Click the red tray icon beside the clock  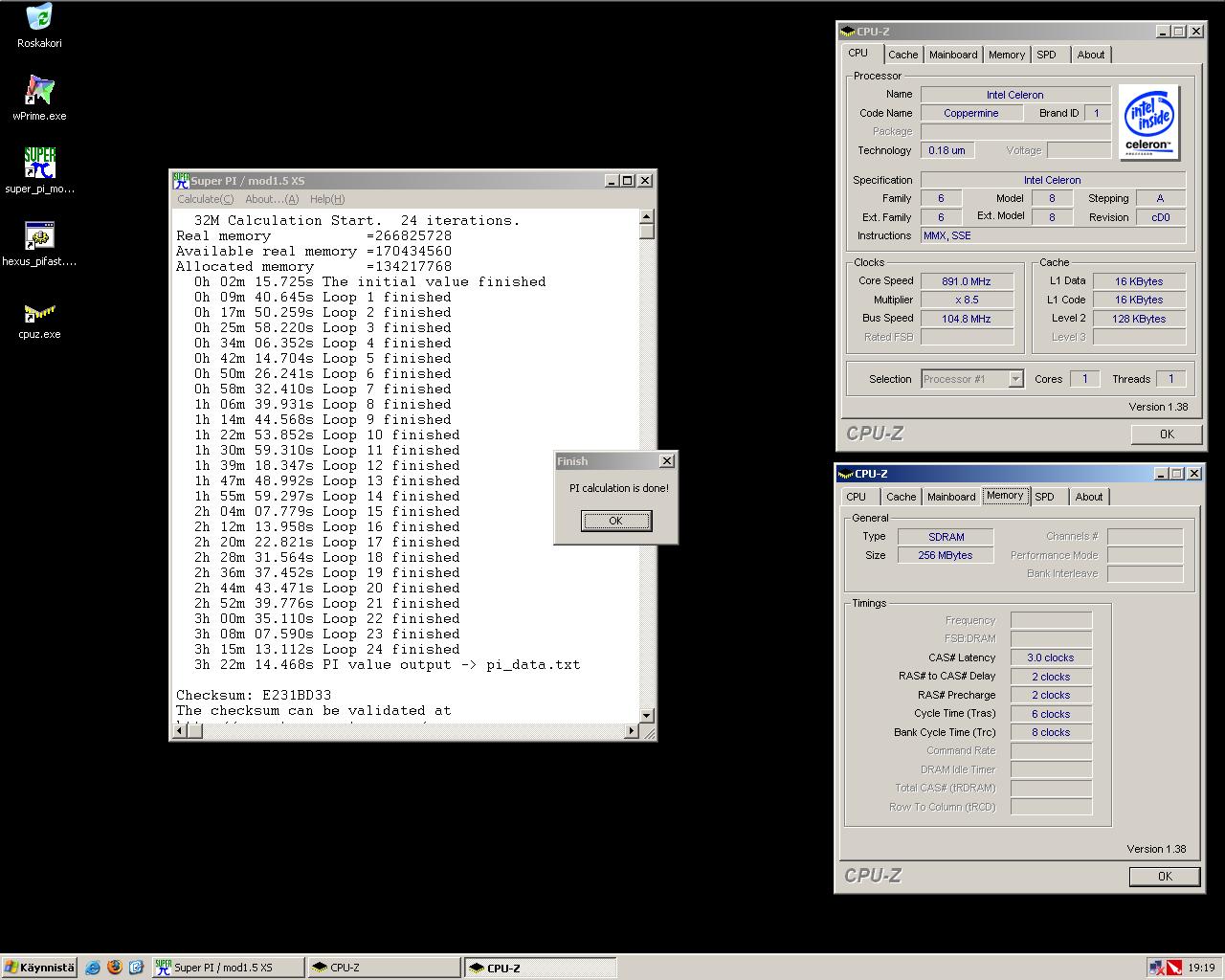pos(1173,968)
